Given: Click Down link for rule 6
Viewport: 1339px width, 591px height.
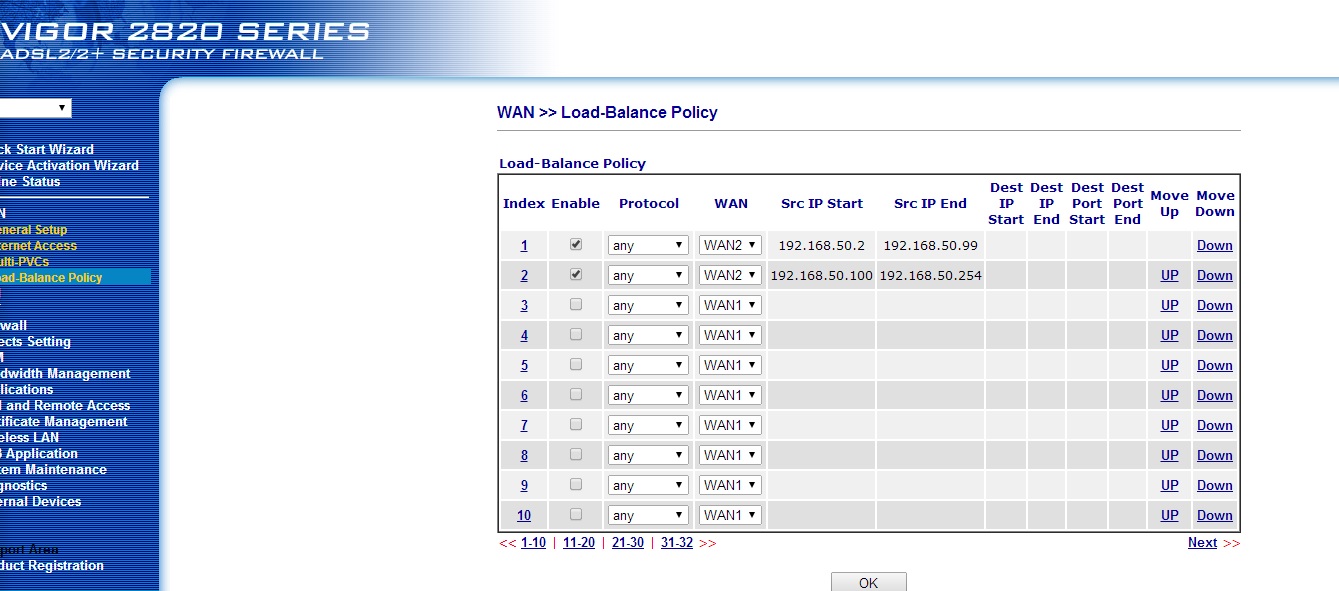Looking at the screenshot, I should (1215, 395).
